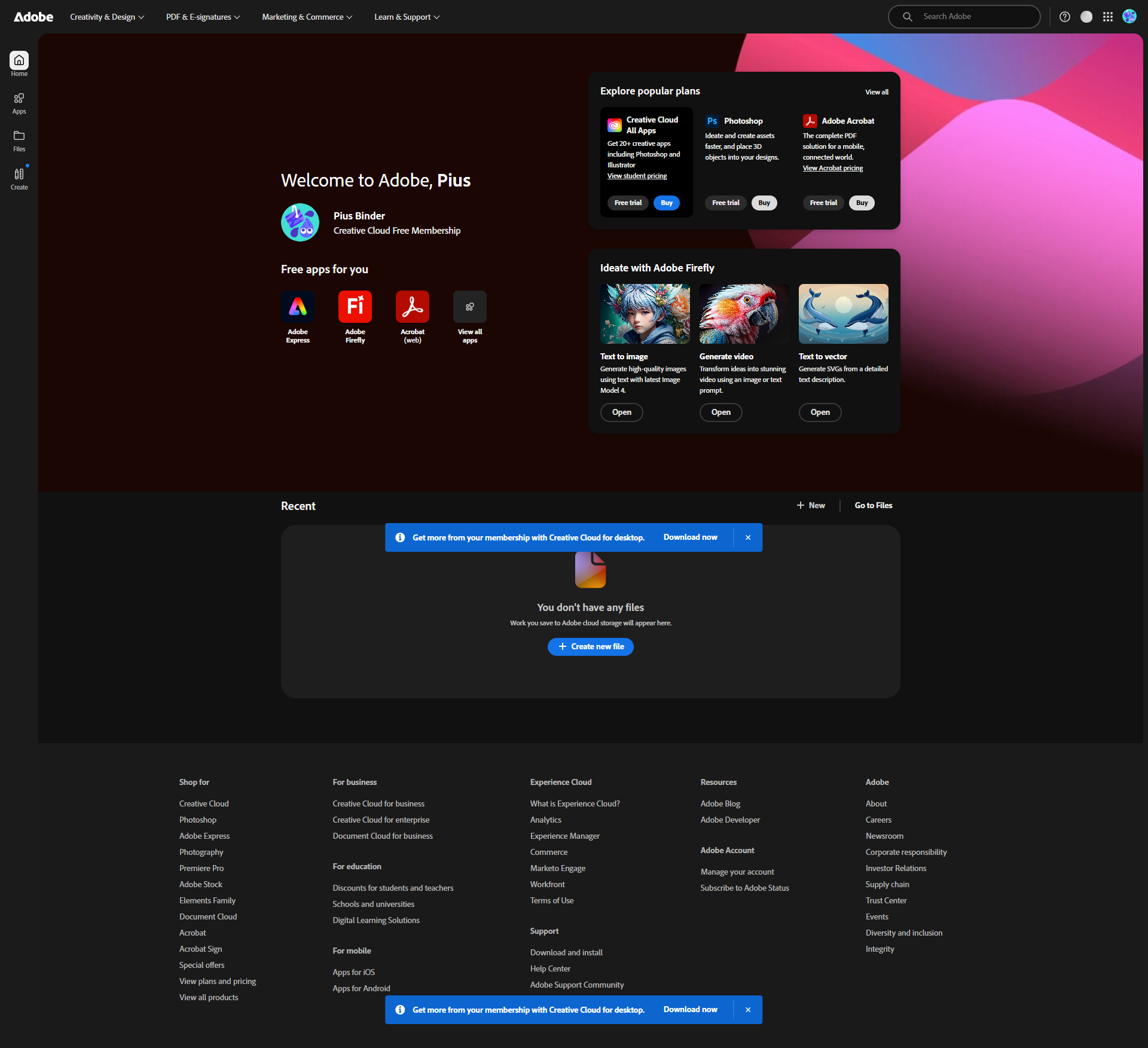The width and height of the screenshot is (1148, 1048).
Task: Click the Text to image thumbnail
Action: point(645,314)
